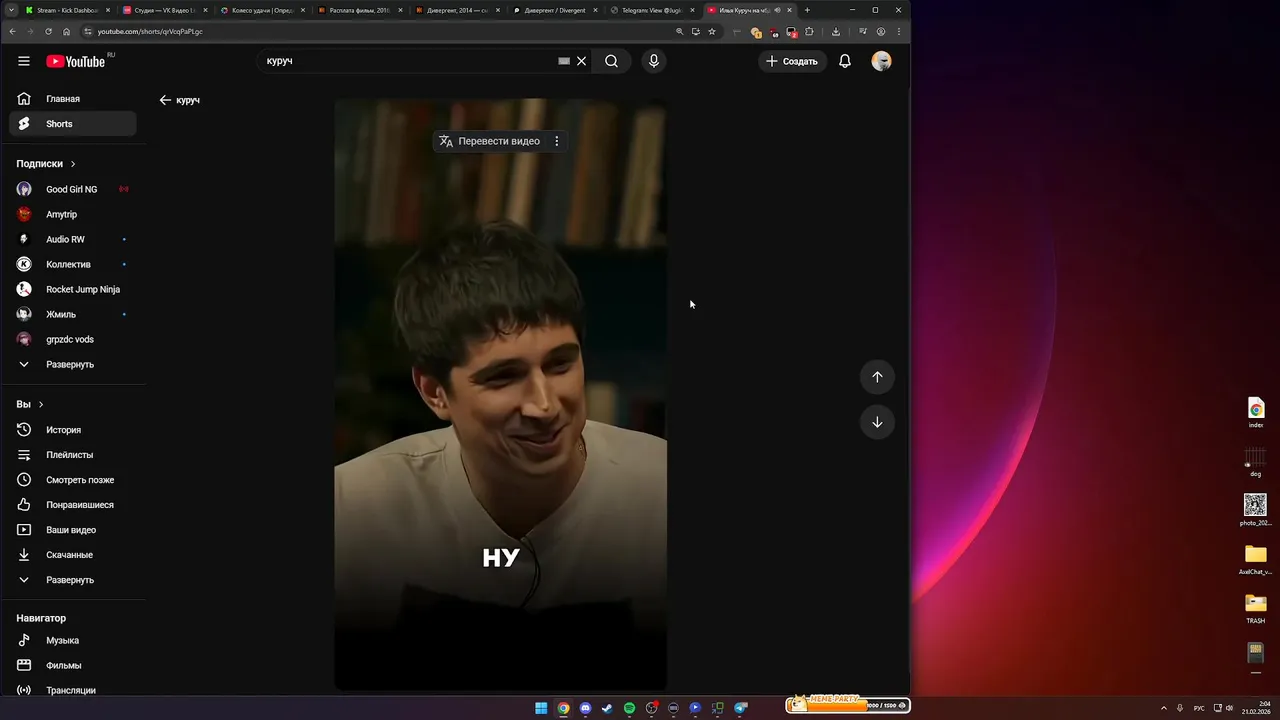Open Audio RW subscription
This screenshot has height=720, width=1280.
point(73,239)
